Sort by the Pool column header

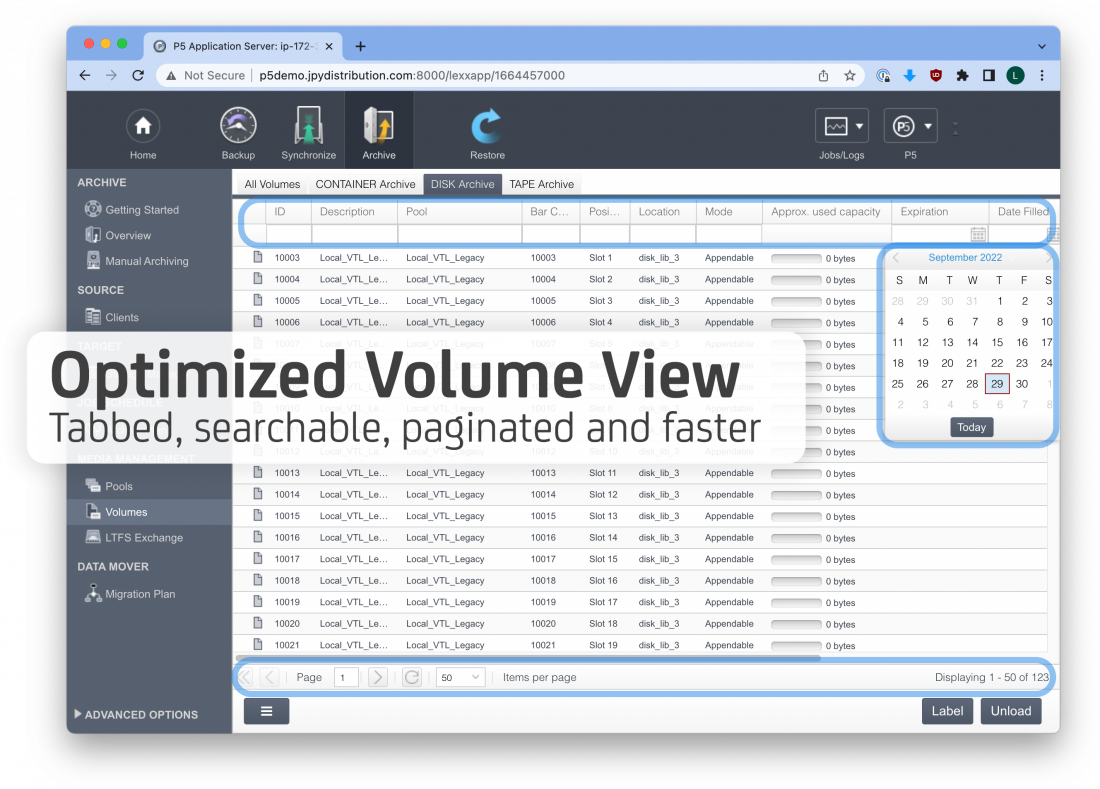[460, 212]
